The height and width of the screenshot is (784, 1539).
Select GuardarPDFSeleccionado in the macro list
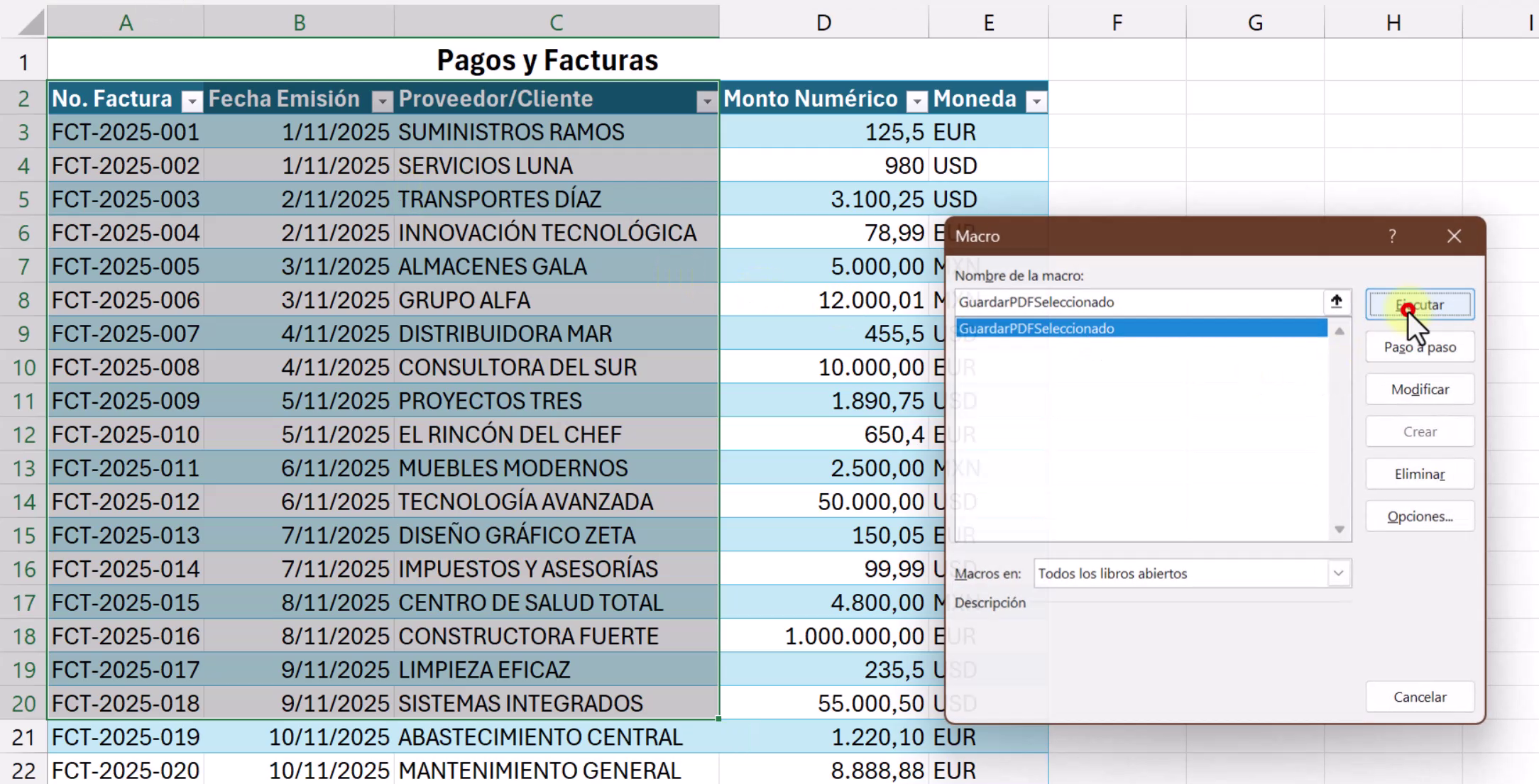pyautogui.click(x=1136, y=328)
